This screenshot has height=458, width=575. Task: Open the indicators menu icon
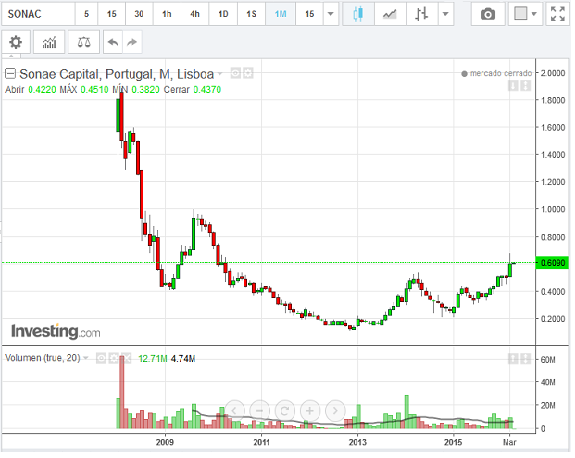pos(49,42)
